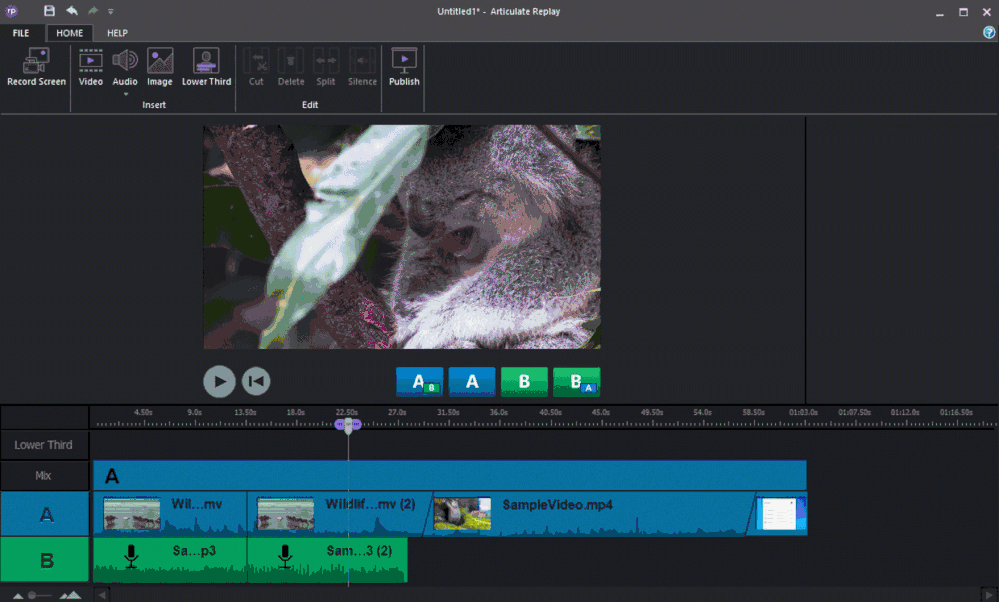The width and height of the screenshot is (999, 602).
Task: Show only track A in mix
Action: pos(472,382)
